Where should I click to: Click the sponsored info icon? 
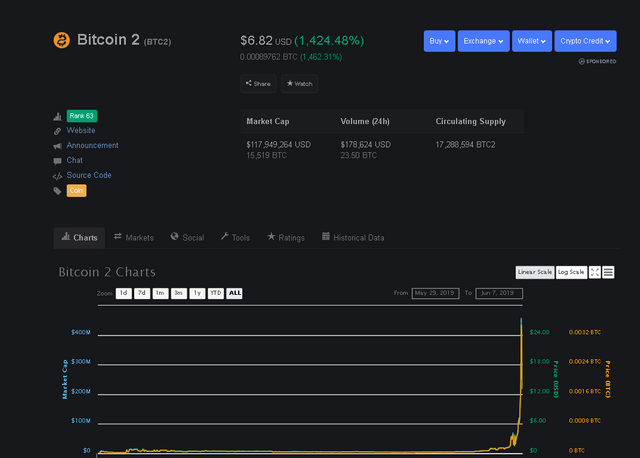582,61
